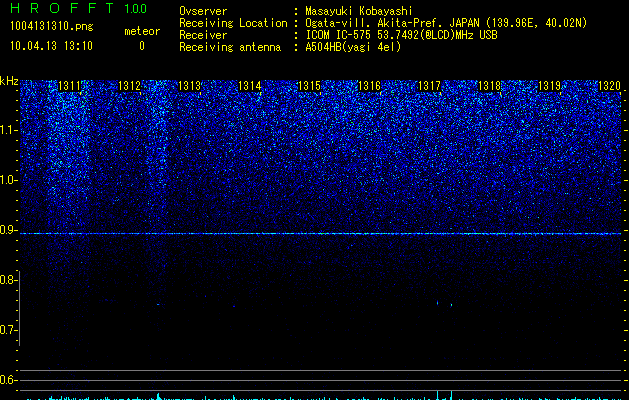This screenshot has width=629, height=400.
Task: Click the Receiving antenna label
Action: [x=230, y=47]
